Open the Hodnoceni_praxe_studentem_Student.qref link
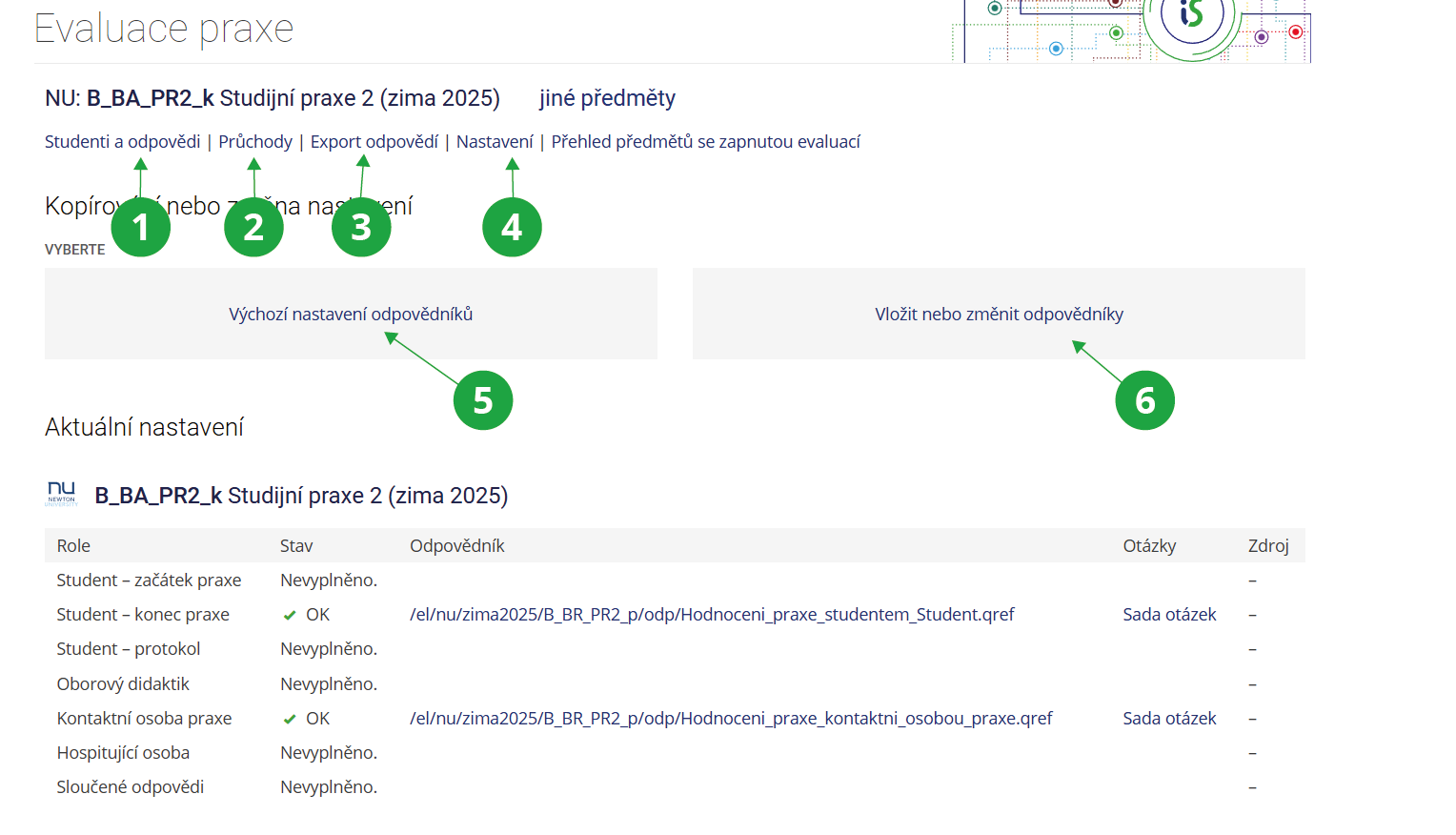This screenshot has height=835, width=1456. tap(712, 615)
